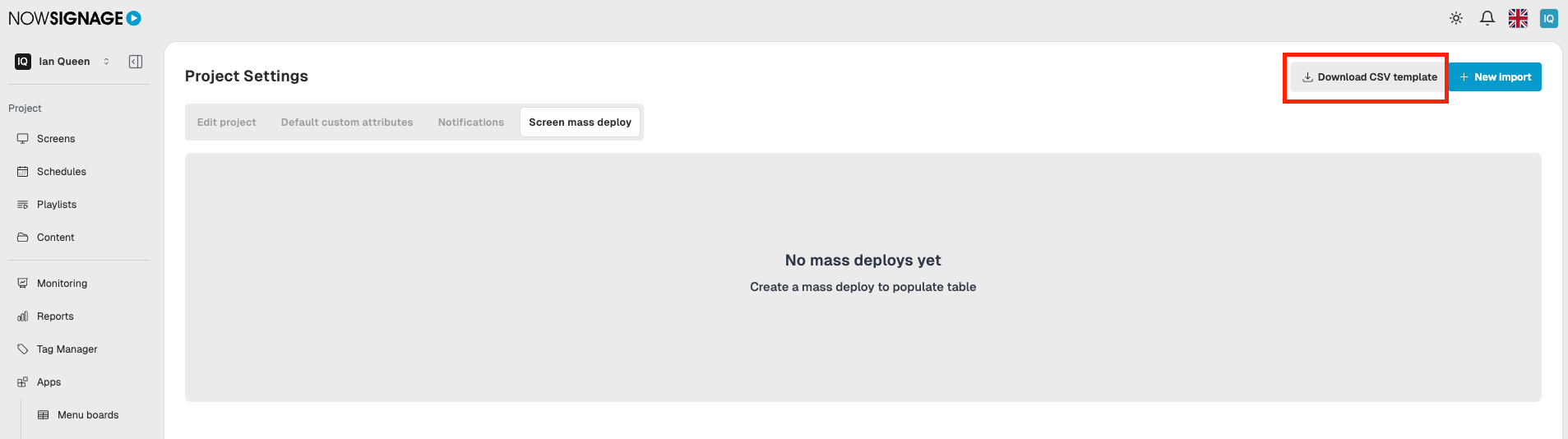Click the Project Settings heading
The image size is (1568, 439).
(x=247, y=76)
